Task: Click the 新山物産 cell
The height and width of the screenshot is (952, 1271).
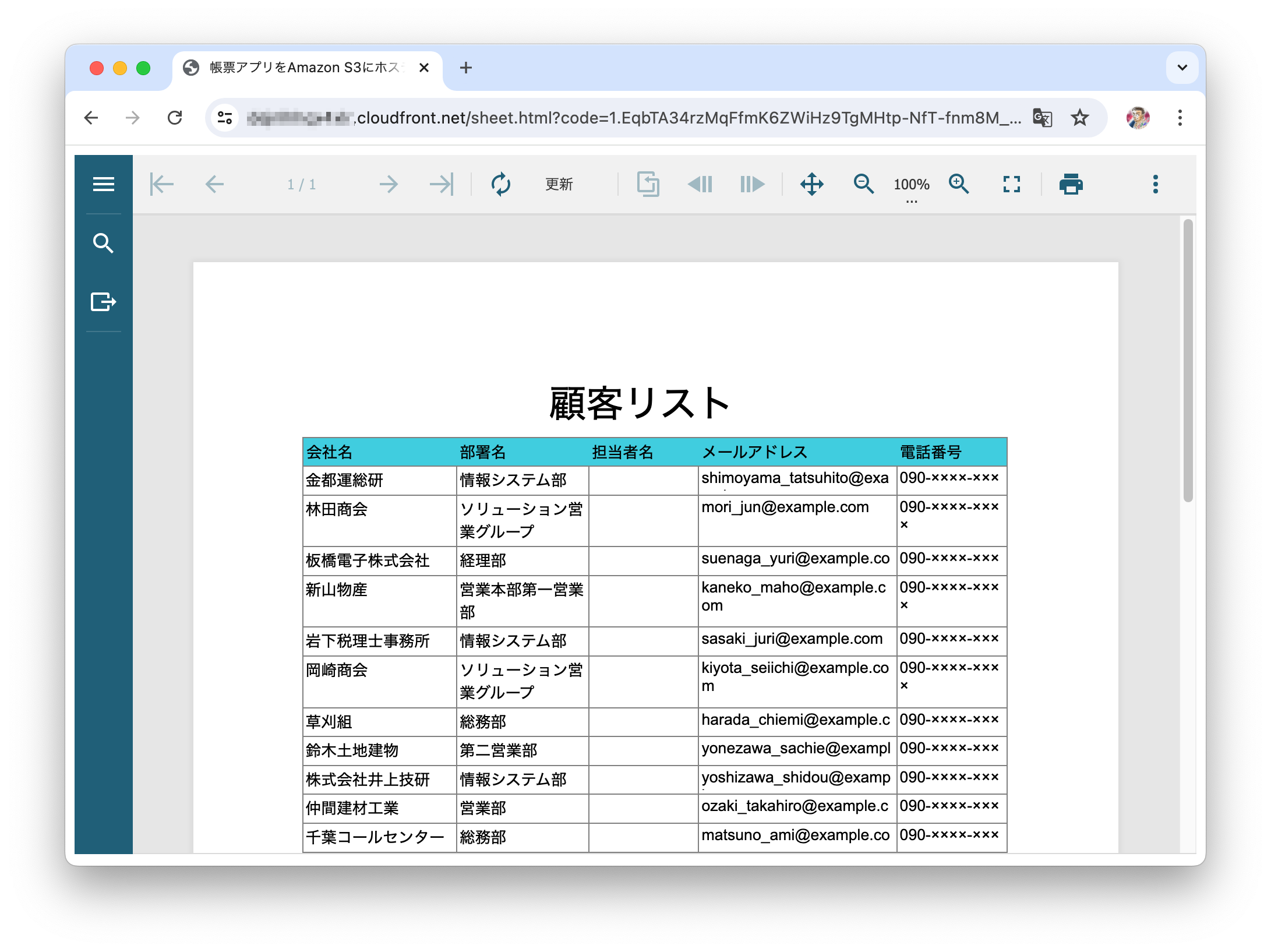Action: point(380,601)
